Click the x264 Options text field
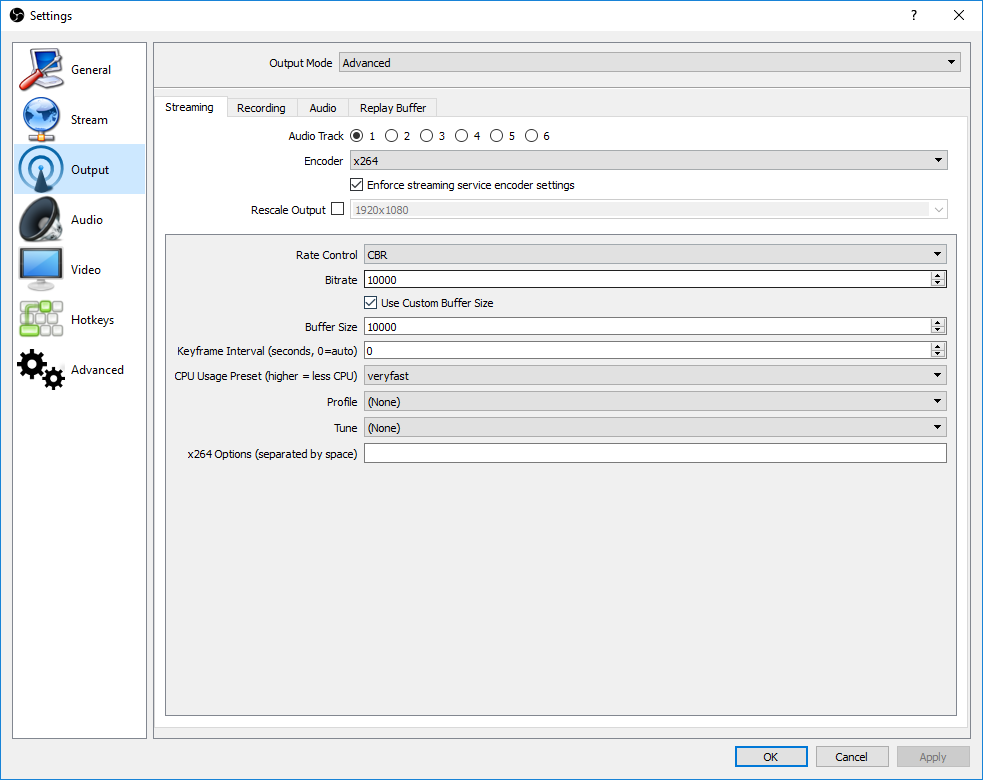Screen dimensions: 983x780 point(655,453)
